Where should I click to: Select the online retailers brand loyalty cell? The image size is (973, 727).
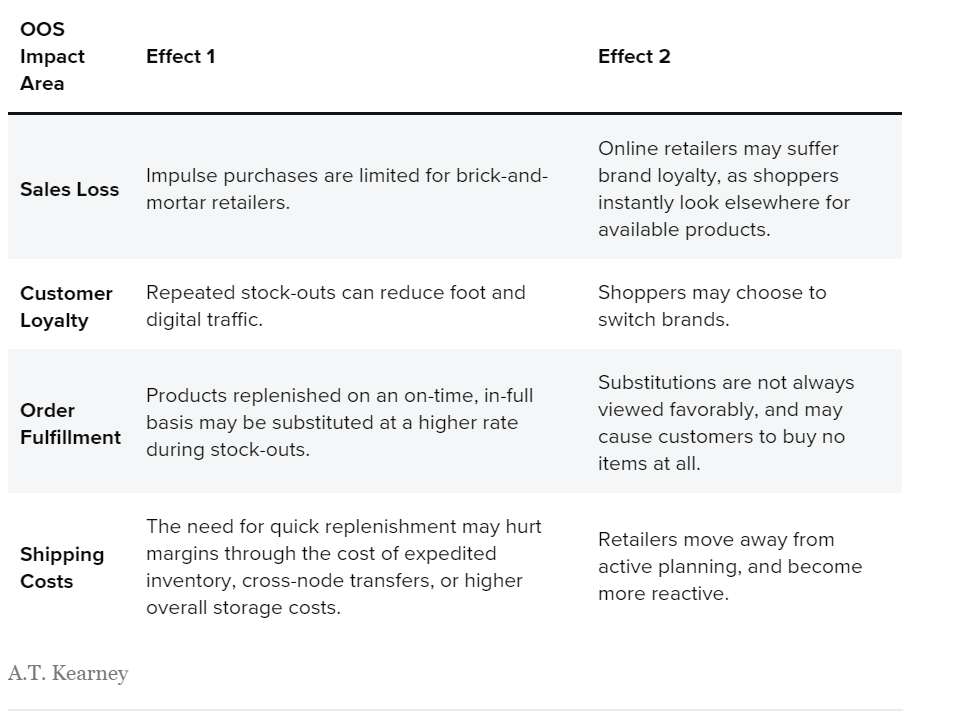click(724, 189)
